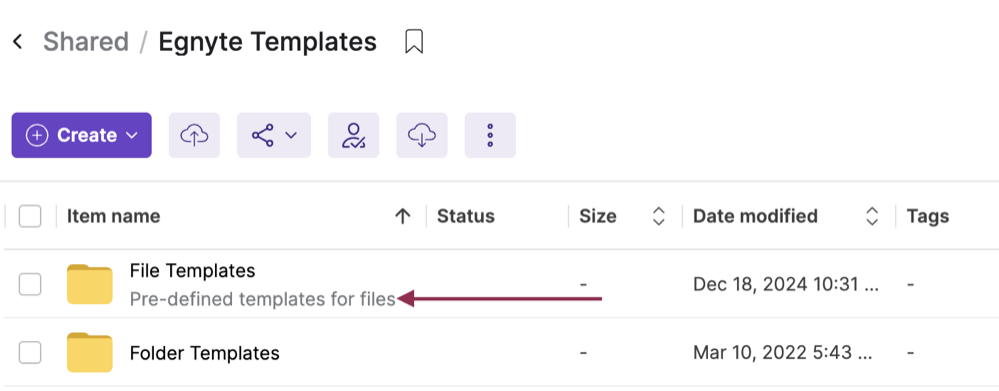Click the cloud upload icon

coord(194,135)
